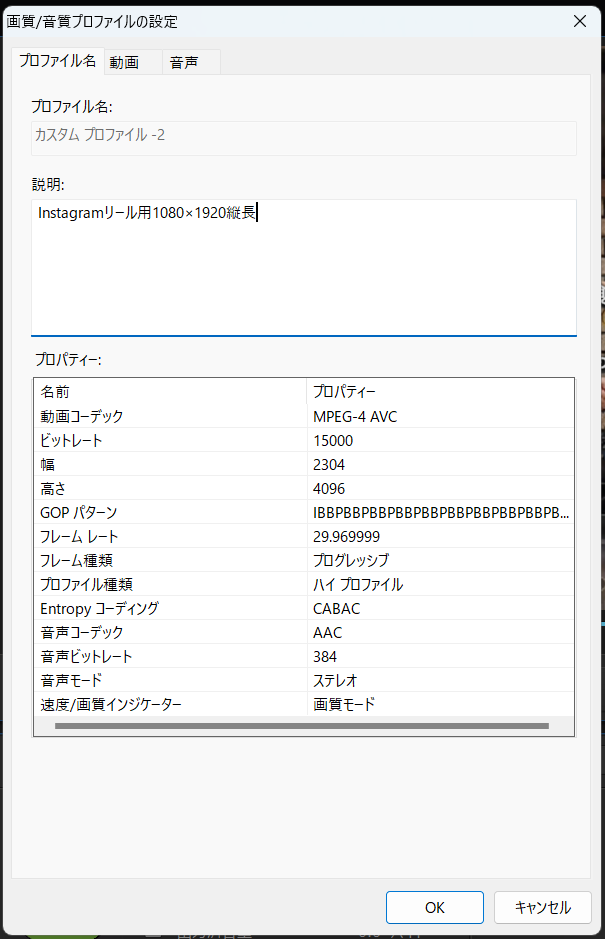Image resolution: width=605 pixels, height=939 pixels.
Task: Select the 幅 row name
Action: (47, 465)
